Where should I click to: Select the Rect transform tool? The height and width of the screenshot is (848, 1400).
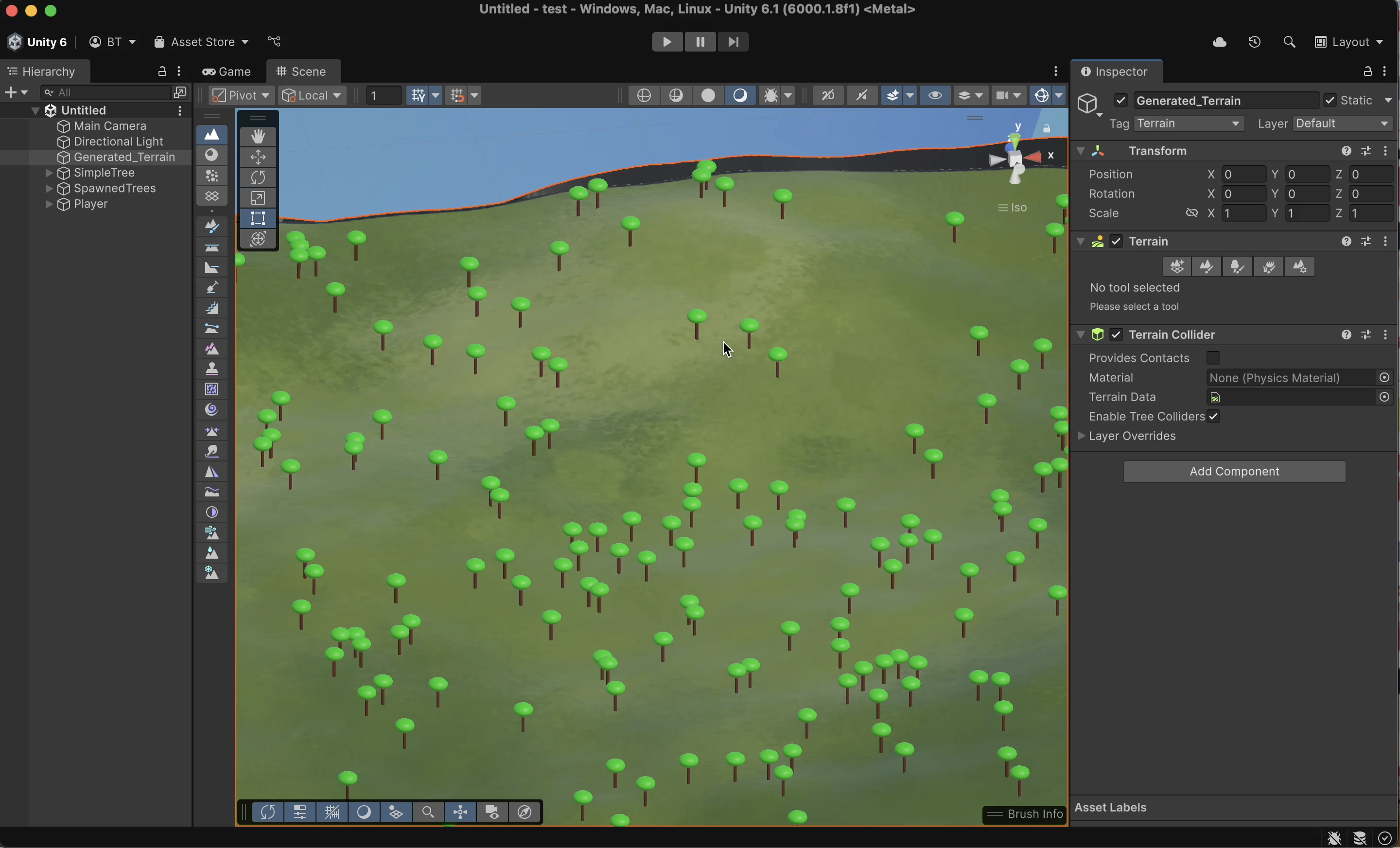[259, 219]
